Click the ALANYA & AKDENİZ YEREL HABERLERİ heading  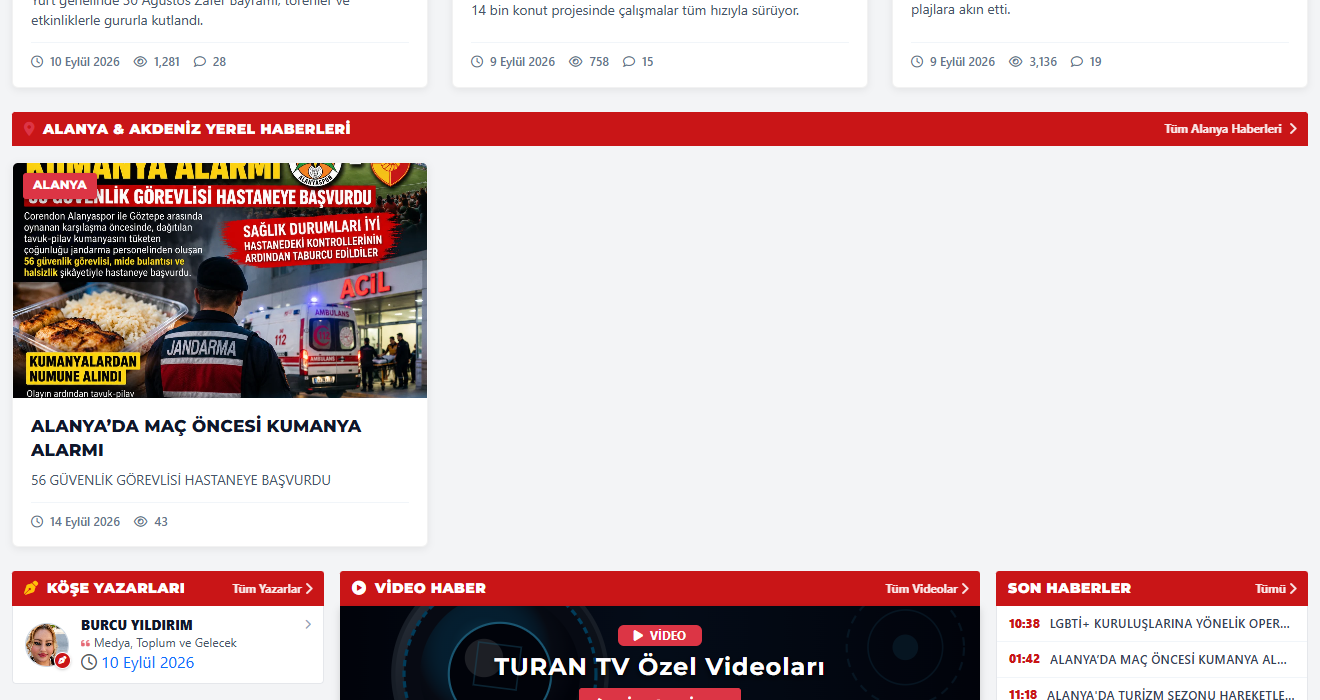click(x=196, y=129)
